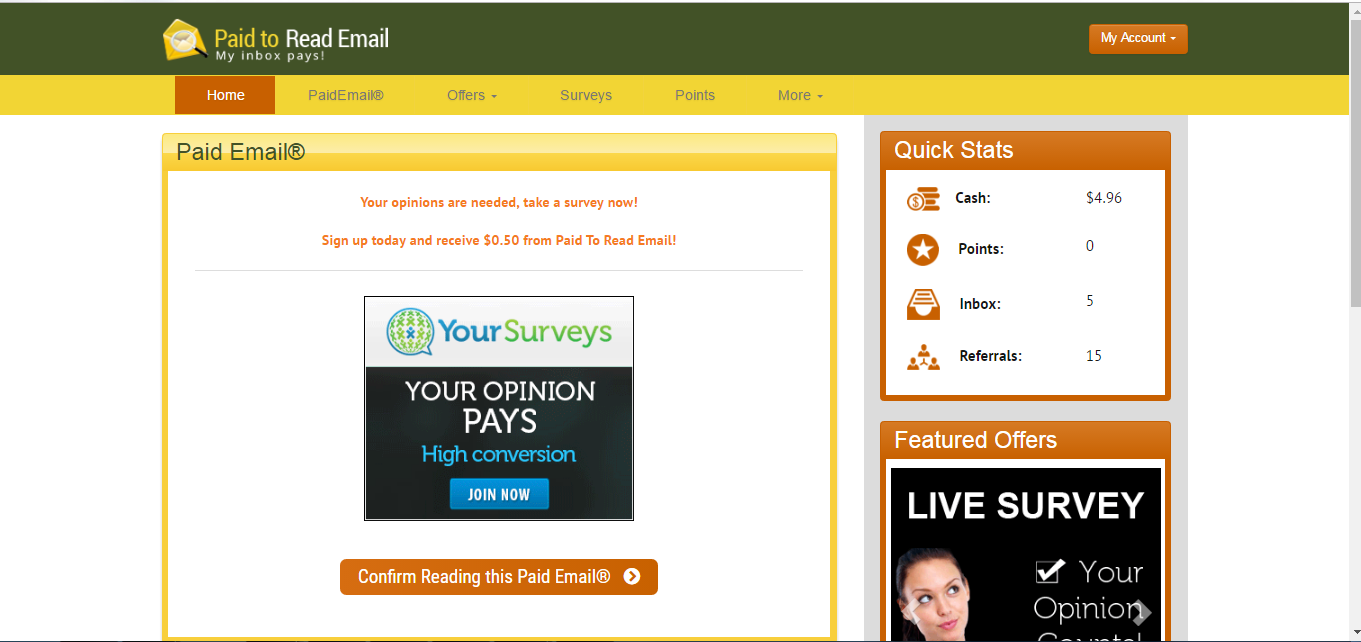Click the Points value 0
The height and width of the screenshot is (642, 1361).
1090,246
